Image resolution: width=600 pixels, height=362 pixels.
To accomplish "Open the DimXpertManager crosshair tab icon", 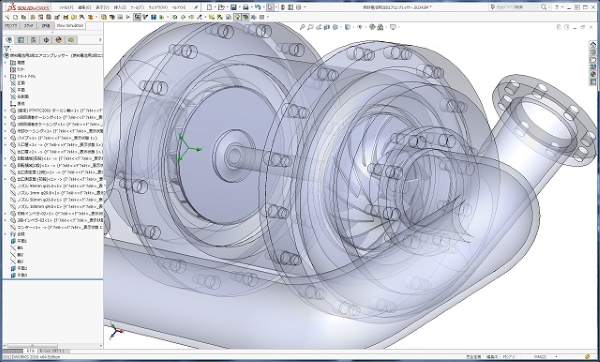I will tap(46, 40).
